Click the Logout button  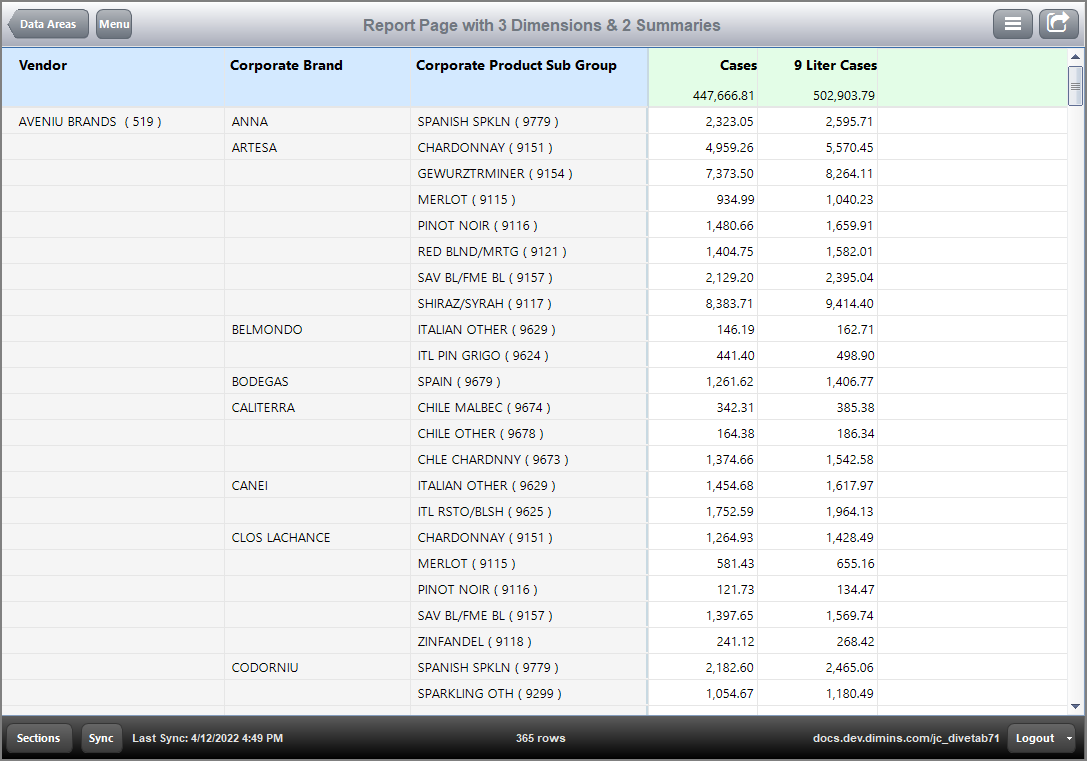(x=1034, y=738)
